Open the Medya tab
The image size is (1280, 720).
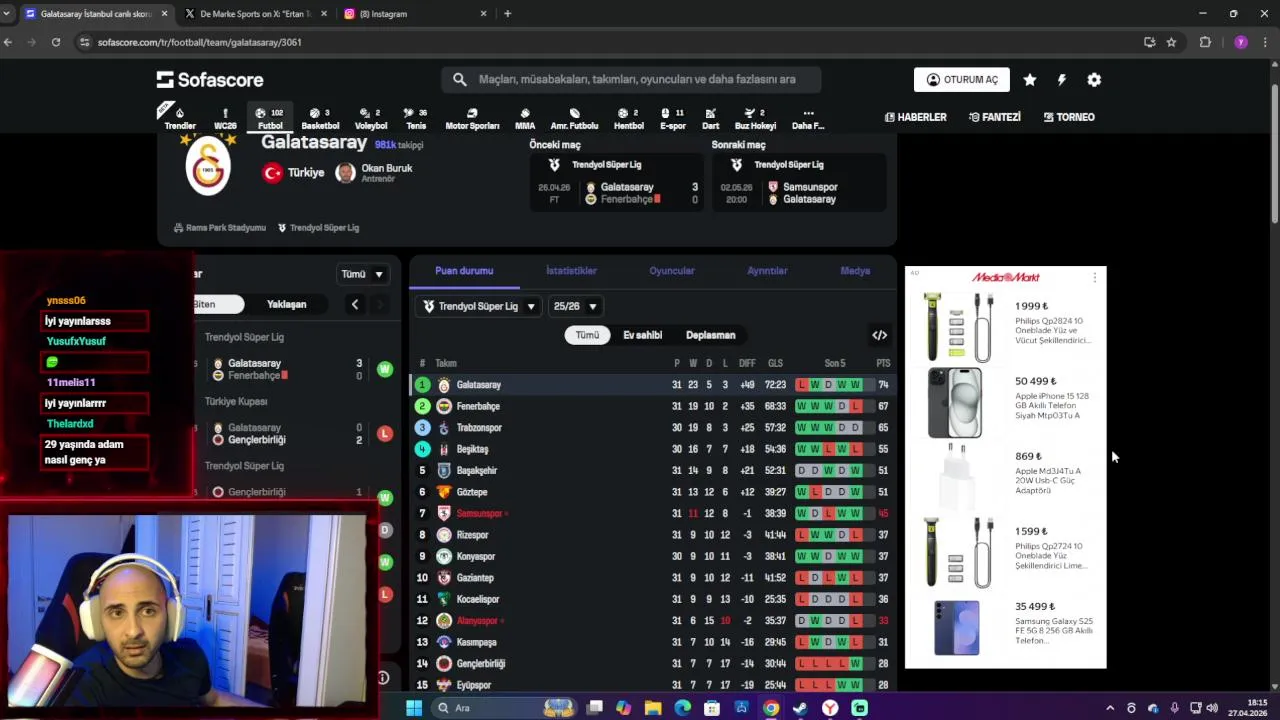click(x=855, y=271)
